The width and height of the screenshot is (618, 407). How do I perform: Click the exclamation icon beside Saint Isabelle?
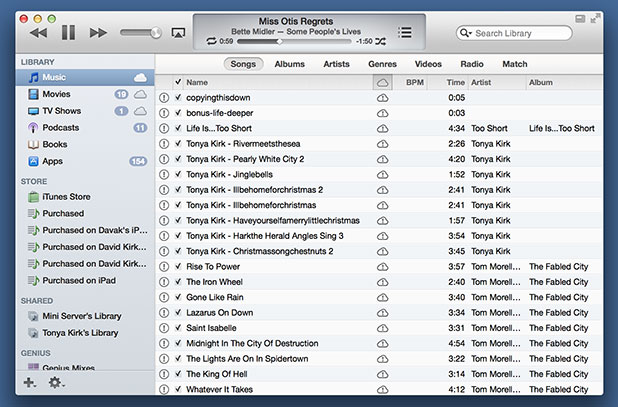coord(164,328)
